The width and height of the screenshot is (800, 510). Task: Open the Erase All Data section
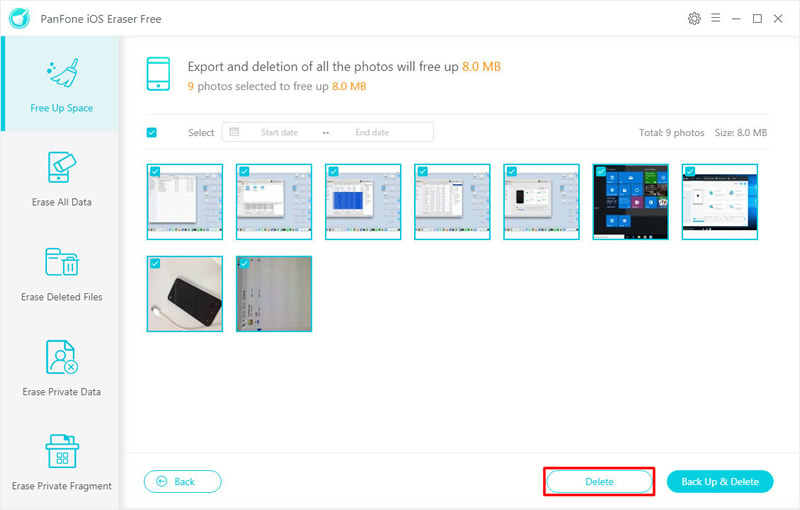pos(61,180)
